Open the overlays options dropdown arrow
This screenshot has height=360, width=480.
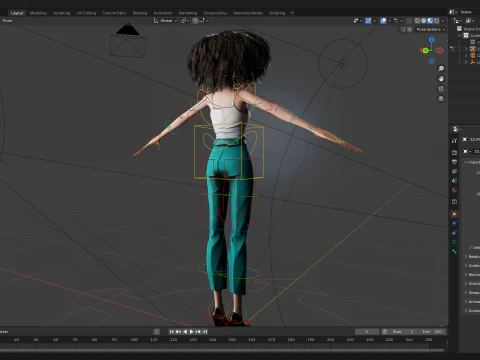point(389,21)
